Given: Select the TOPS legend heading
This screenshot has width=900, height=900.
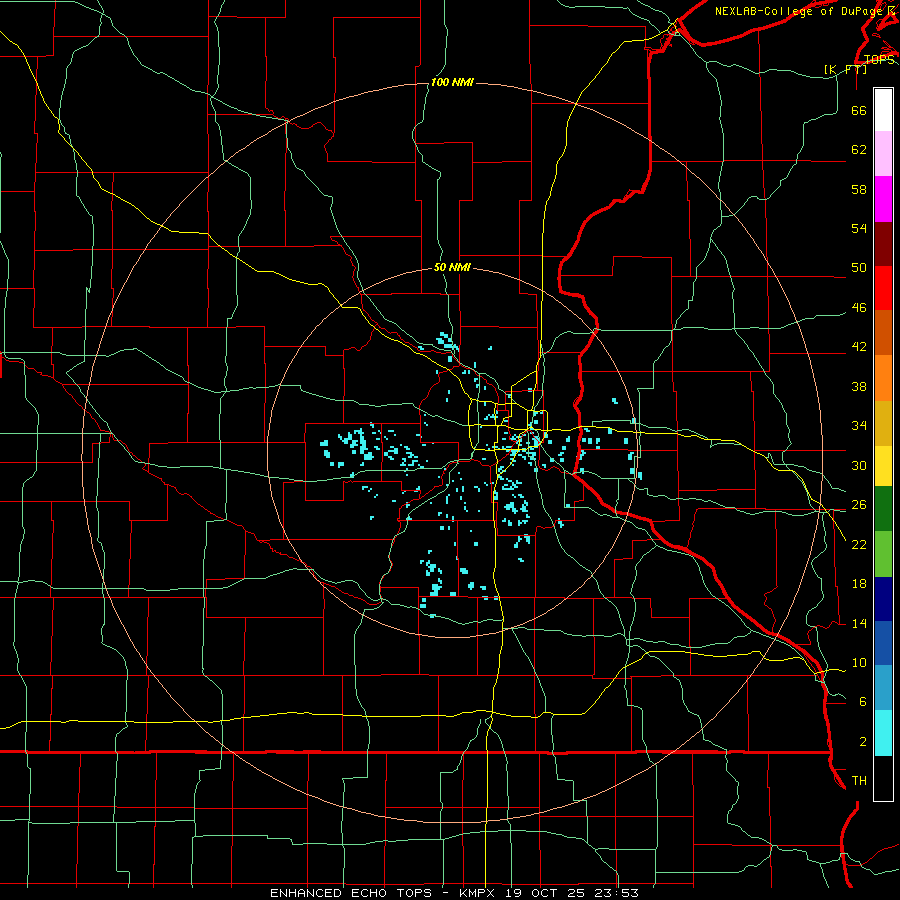Looking at the screenshot, I should coord(879,60).
